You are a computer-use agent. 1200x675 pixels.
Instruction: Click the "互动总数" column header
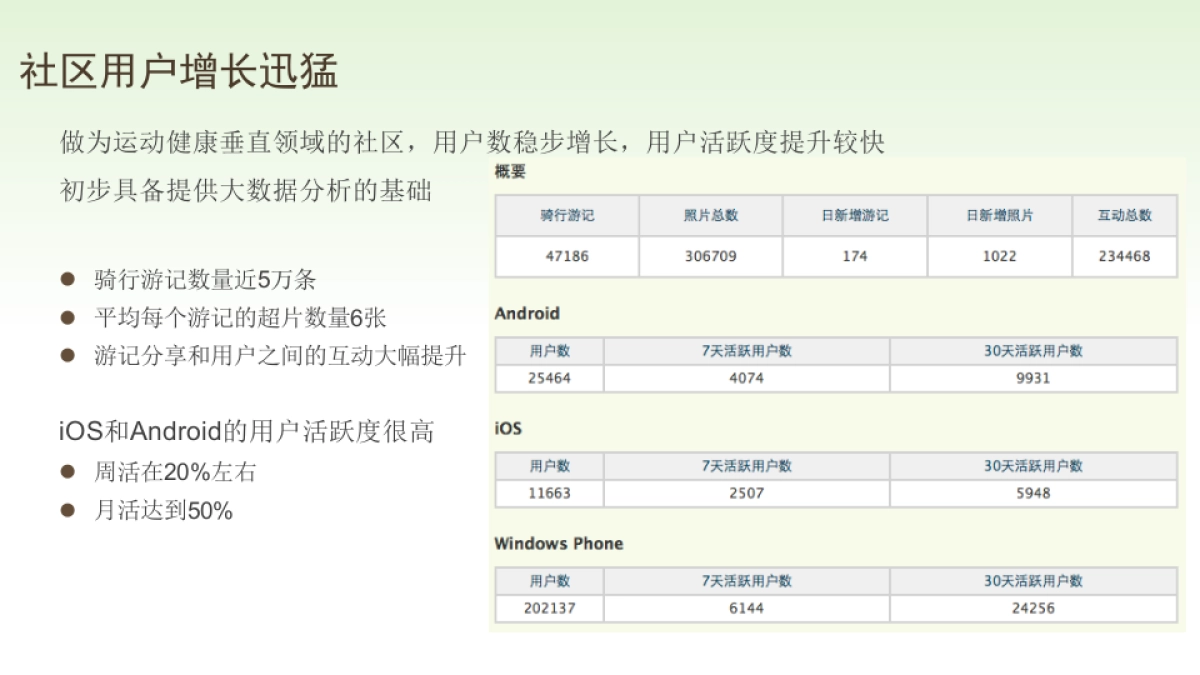point(1124,216)
